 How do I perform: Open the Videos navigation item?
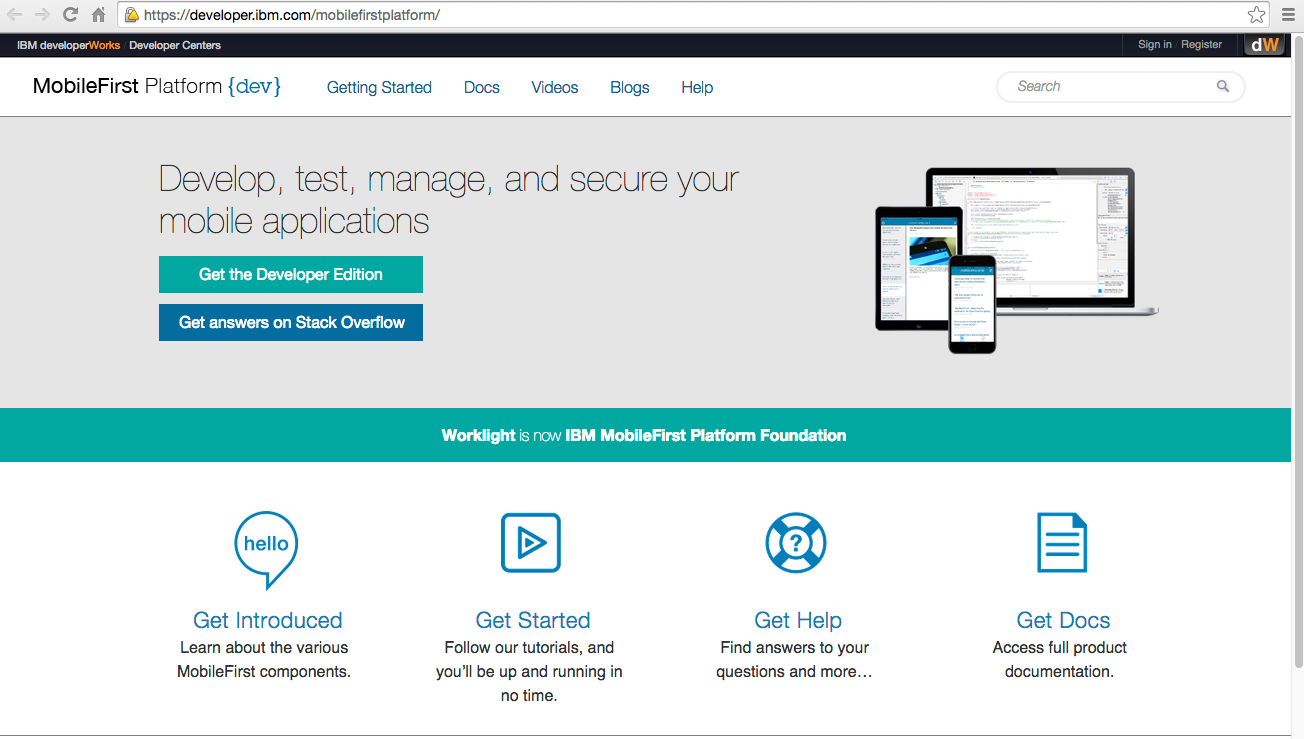[x=555, y=88]
